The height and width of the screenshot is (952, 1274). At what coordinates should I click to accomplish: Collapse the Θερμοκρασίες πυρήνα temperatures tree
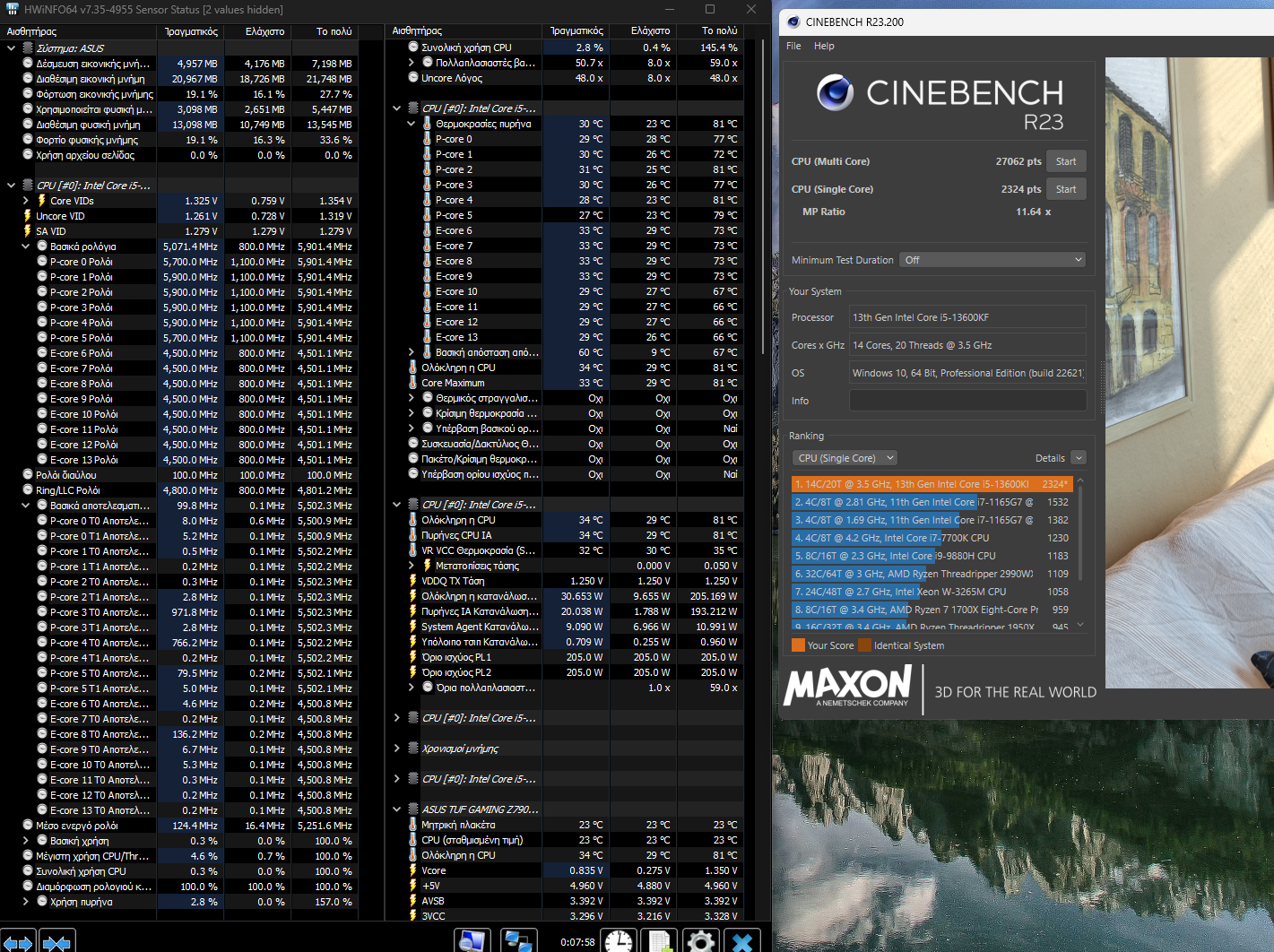[x=411, y=124]
